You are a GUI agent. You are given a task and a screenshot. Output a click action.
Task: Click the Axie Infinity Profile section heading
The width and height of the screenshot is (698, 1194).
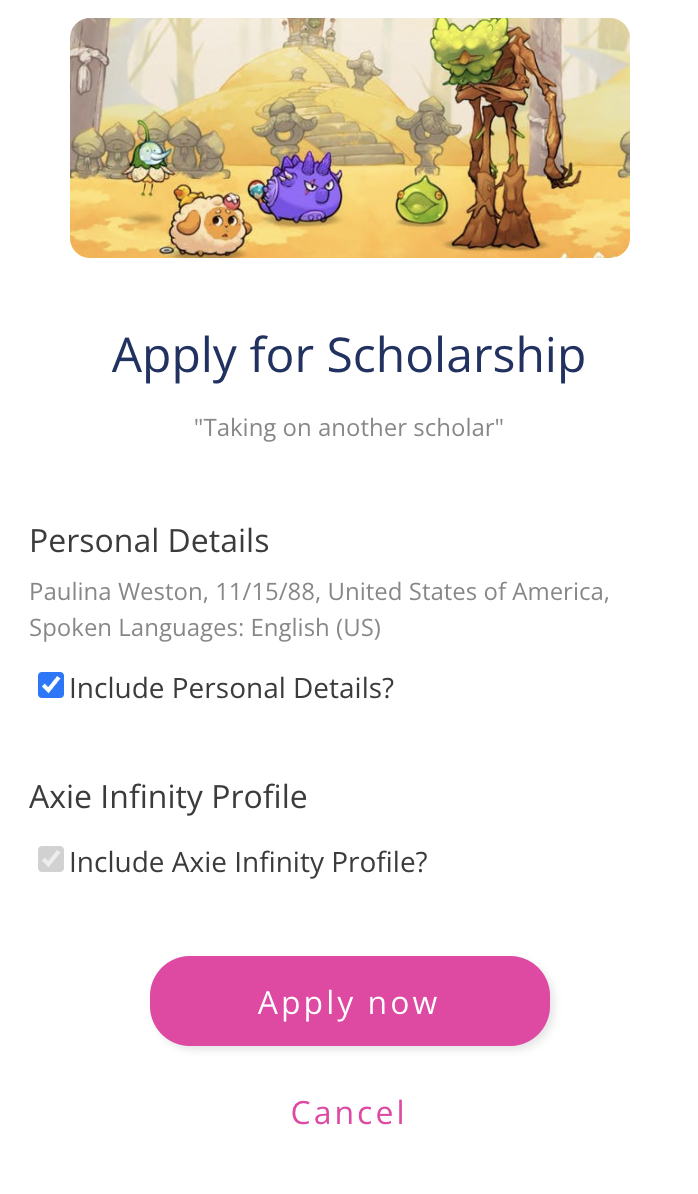pyautogui.click(x=168, y=797)
